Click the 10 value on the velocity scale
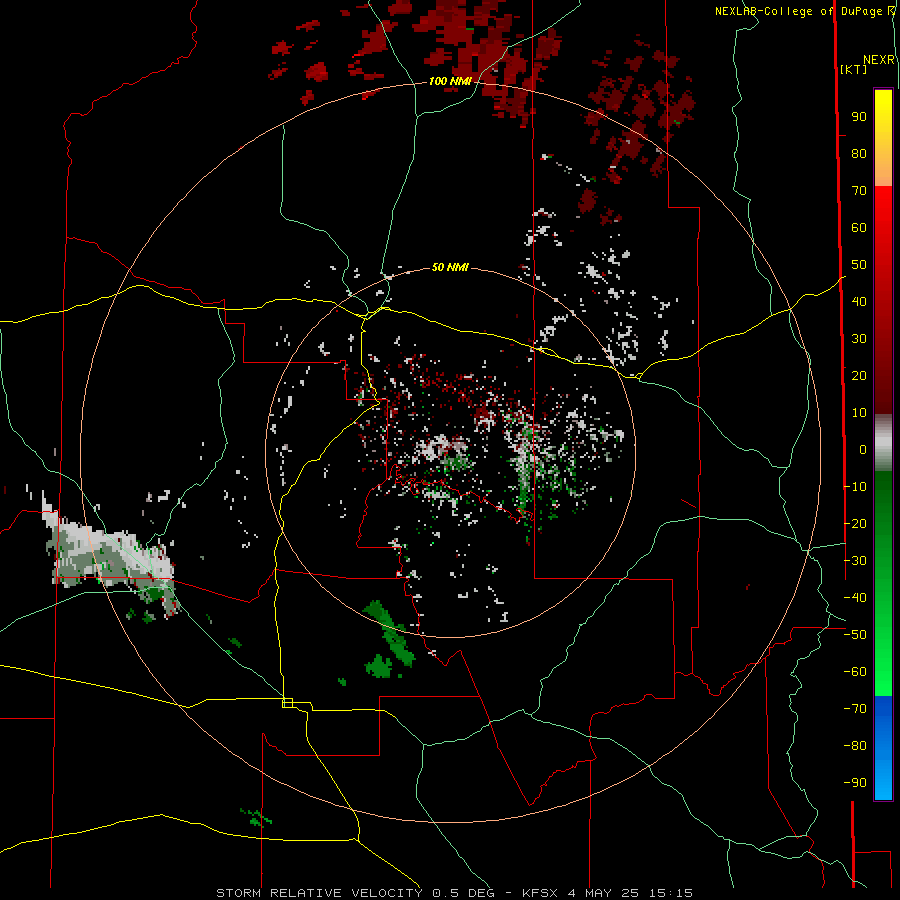This screenshot has height=900, width=900. [859, 413]
